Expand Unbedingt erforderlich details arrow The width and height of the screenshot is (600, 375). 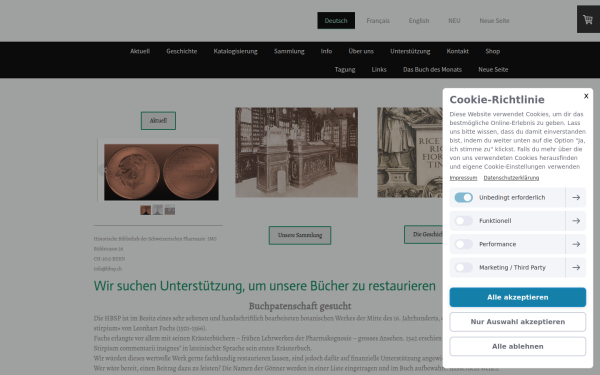pyautogui.click(x=576, y=197)
